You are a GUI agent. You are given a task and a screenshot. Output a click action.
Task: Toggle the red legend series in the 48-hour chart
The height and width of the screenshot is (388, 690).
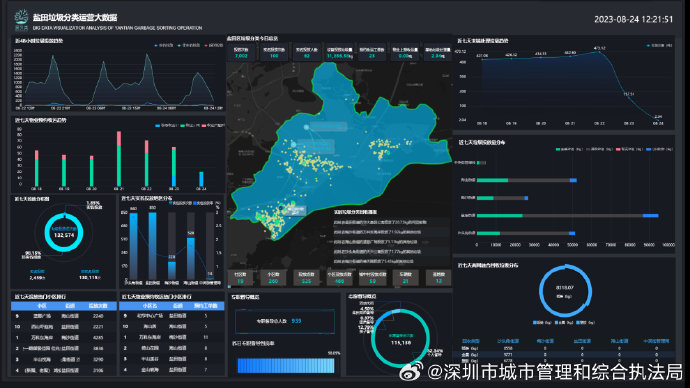[213, 45]
